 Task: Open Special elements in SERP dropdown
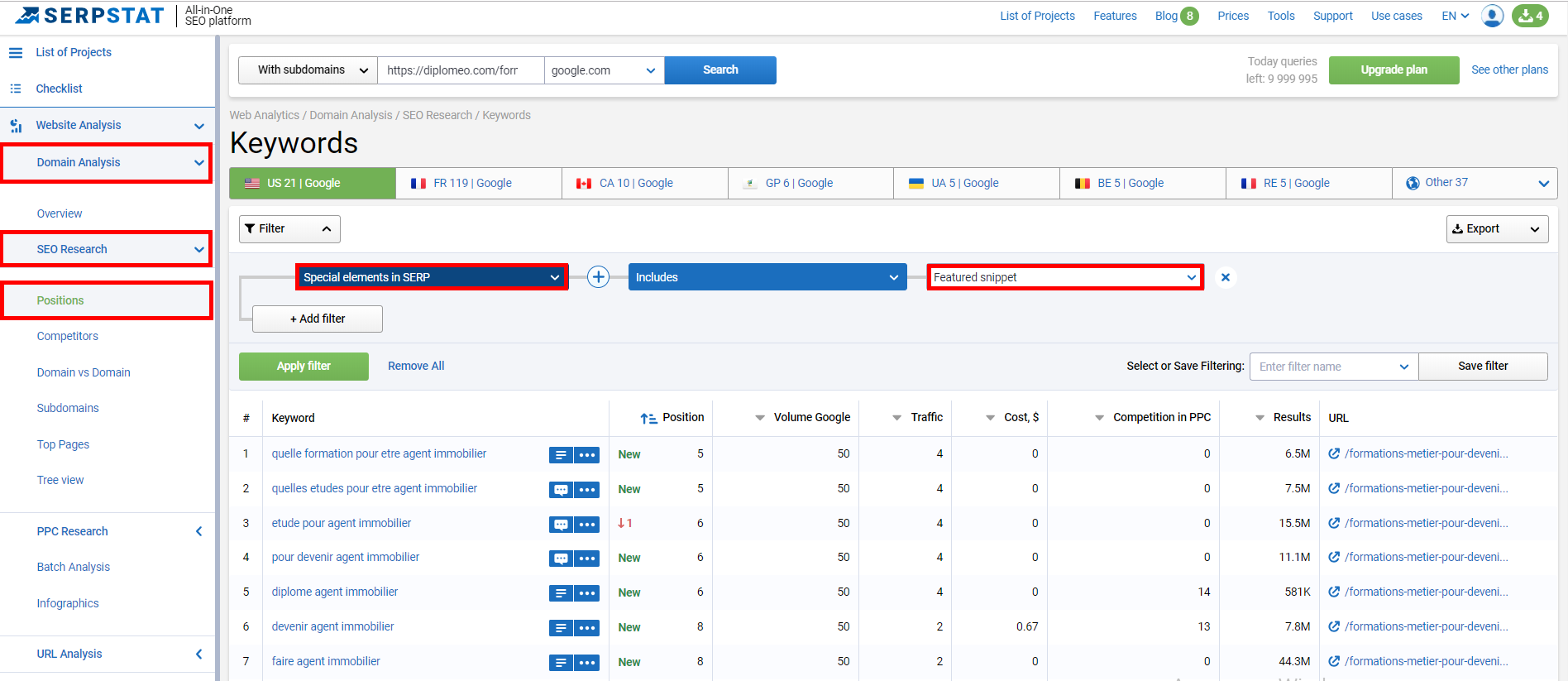(x=432, y=277)
